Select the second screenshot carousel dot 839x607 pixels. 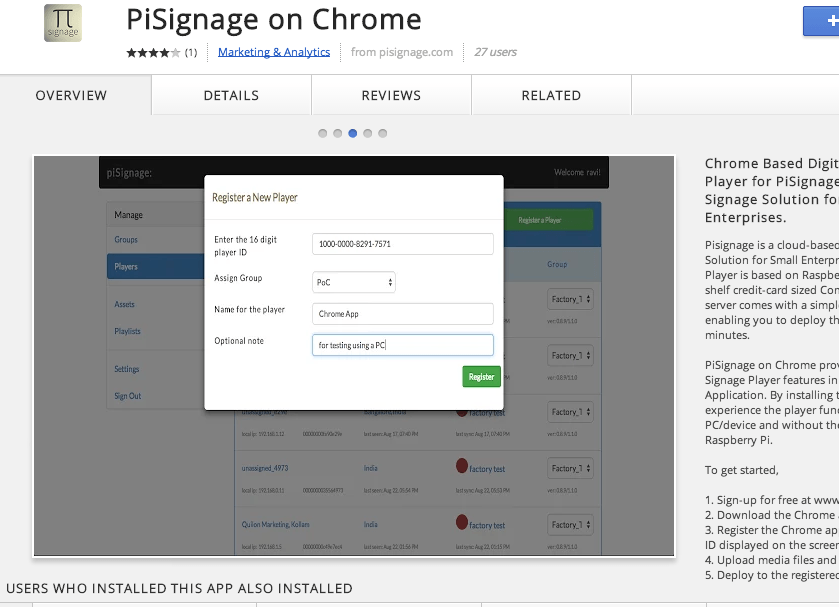click(x=337, y=133)
